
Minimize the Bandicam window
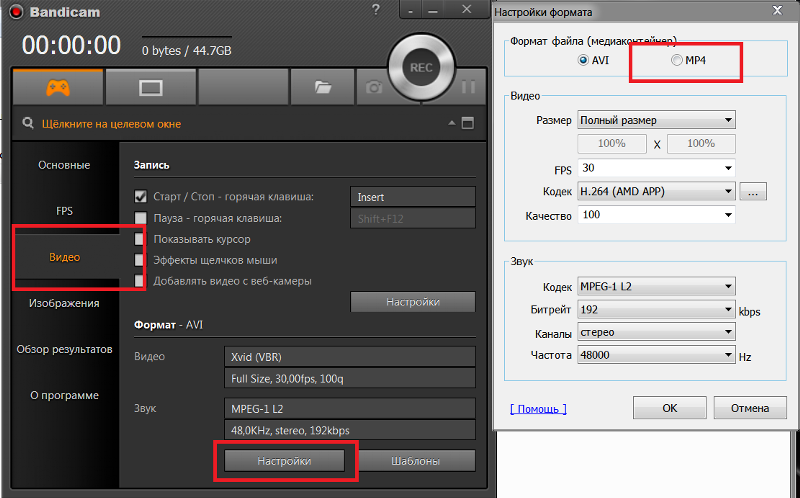point(433,10)
